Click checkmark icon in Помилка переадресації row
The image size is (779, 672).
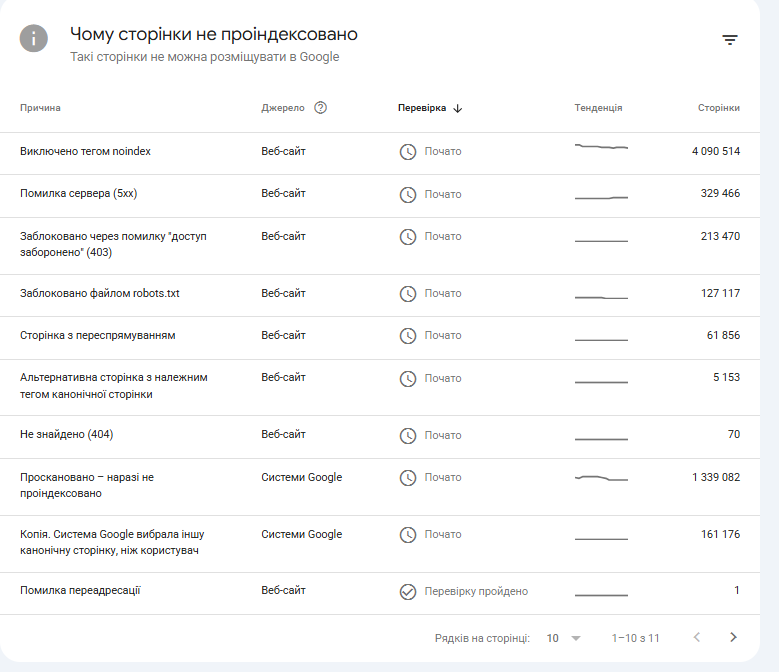click(x=408, y=592)
